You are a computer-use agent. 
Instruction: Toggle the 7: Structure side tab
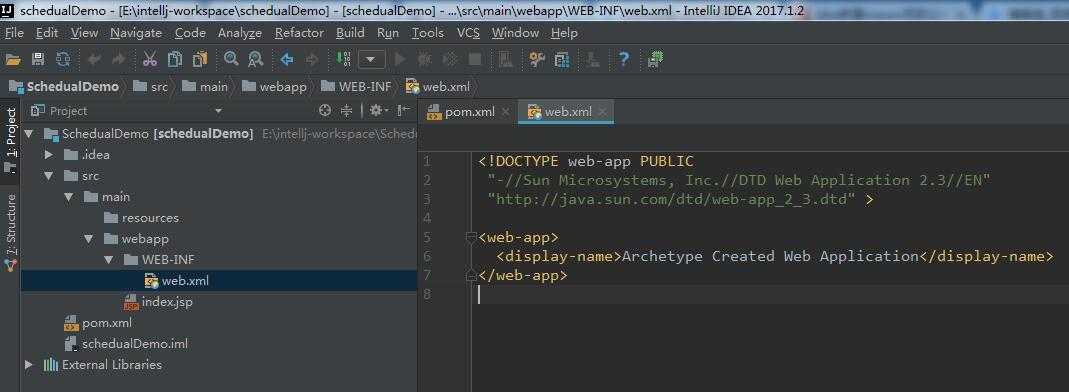pos(10,232)
